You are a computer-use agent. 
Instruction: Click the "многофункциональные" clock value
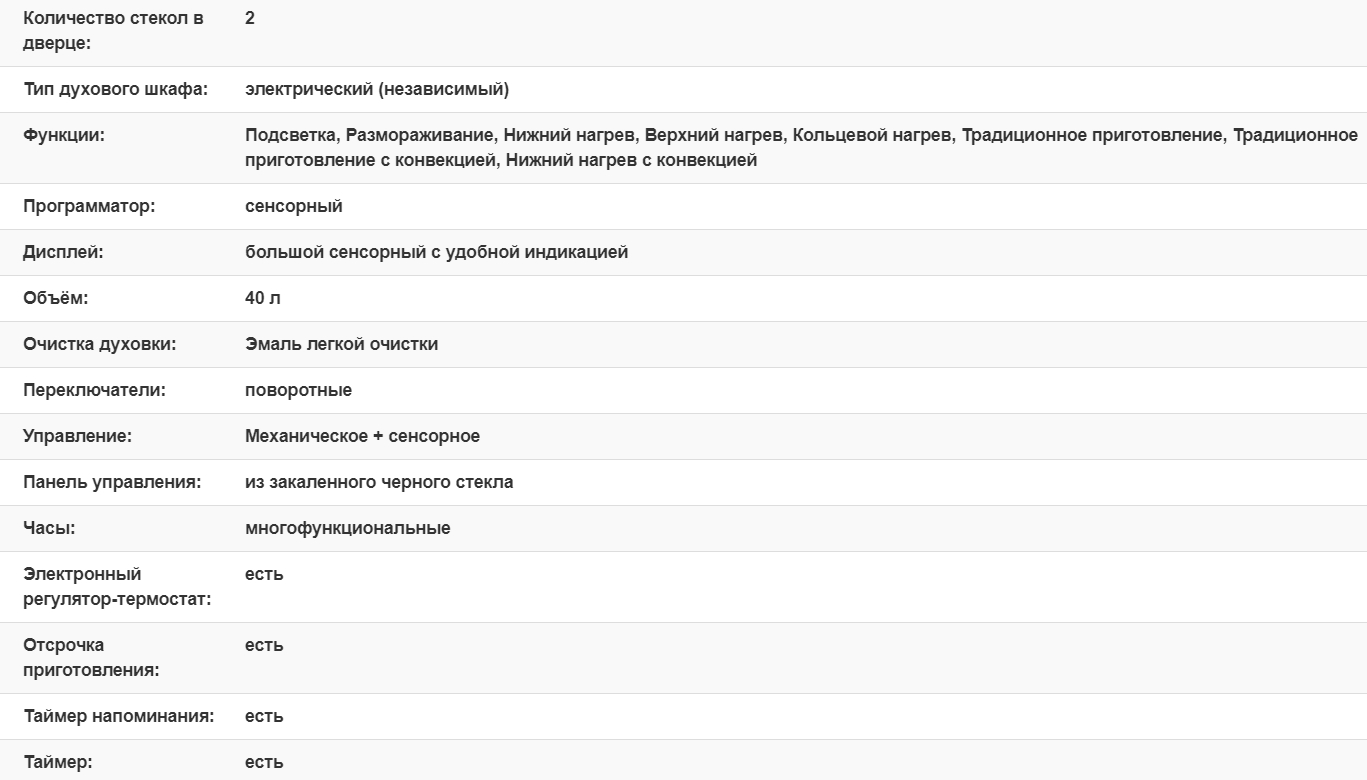point(347,528)
